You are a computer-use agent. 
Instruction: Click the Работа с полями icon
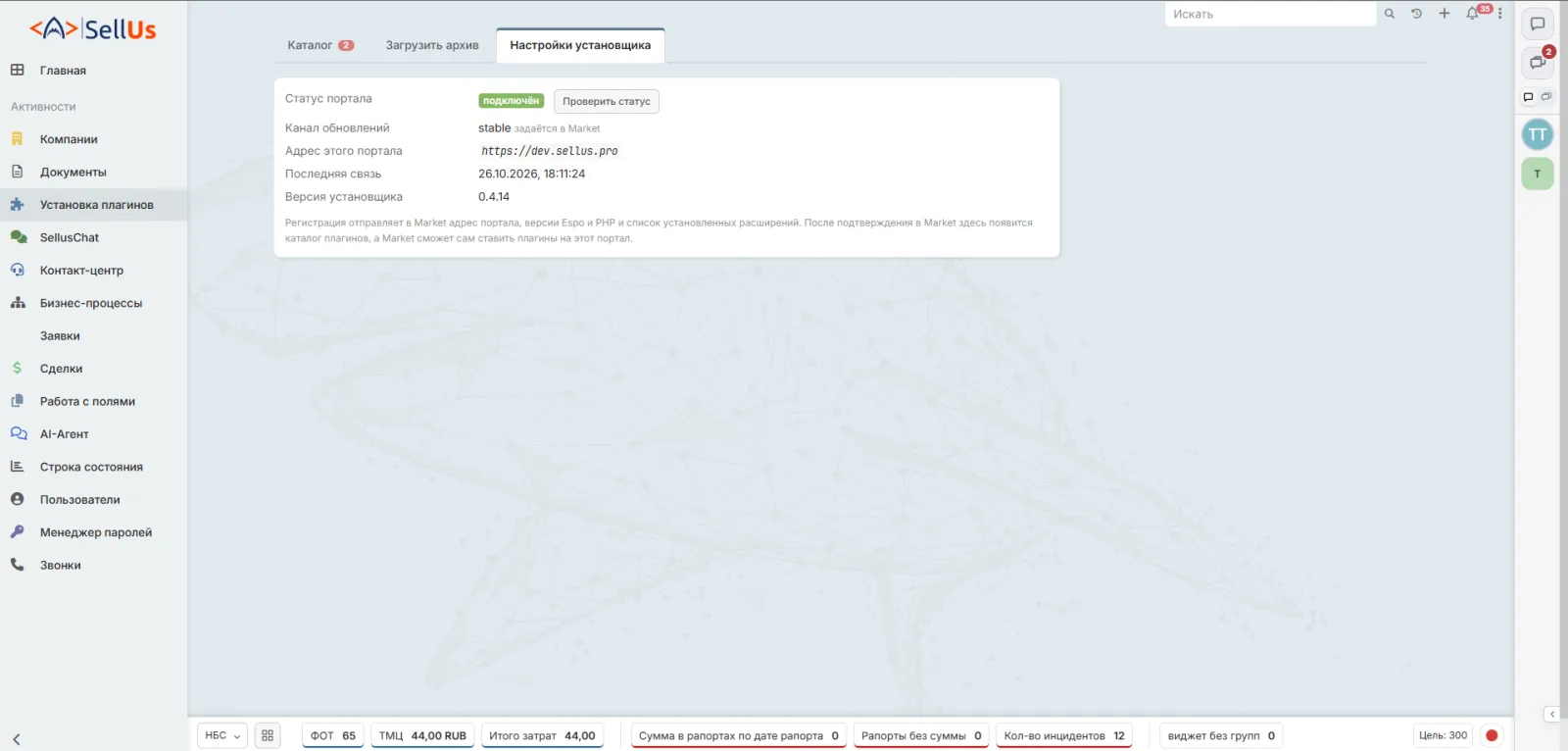(17, 401)
